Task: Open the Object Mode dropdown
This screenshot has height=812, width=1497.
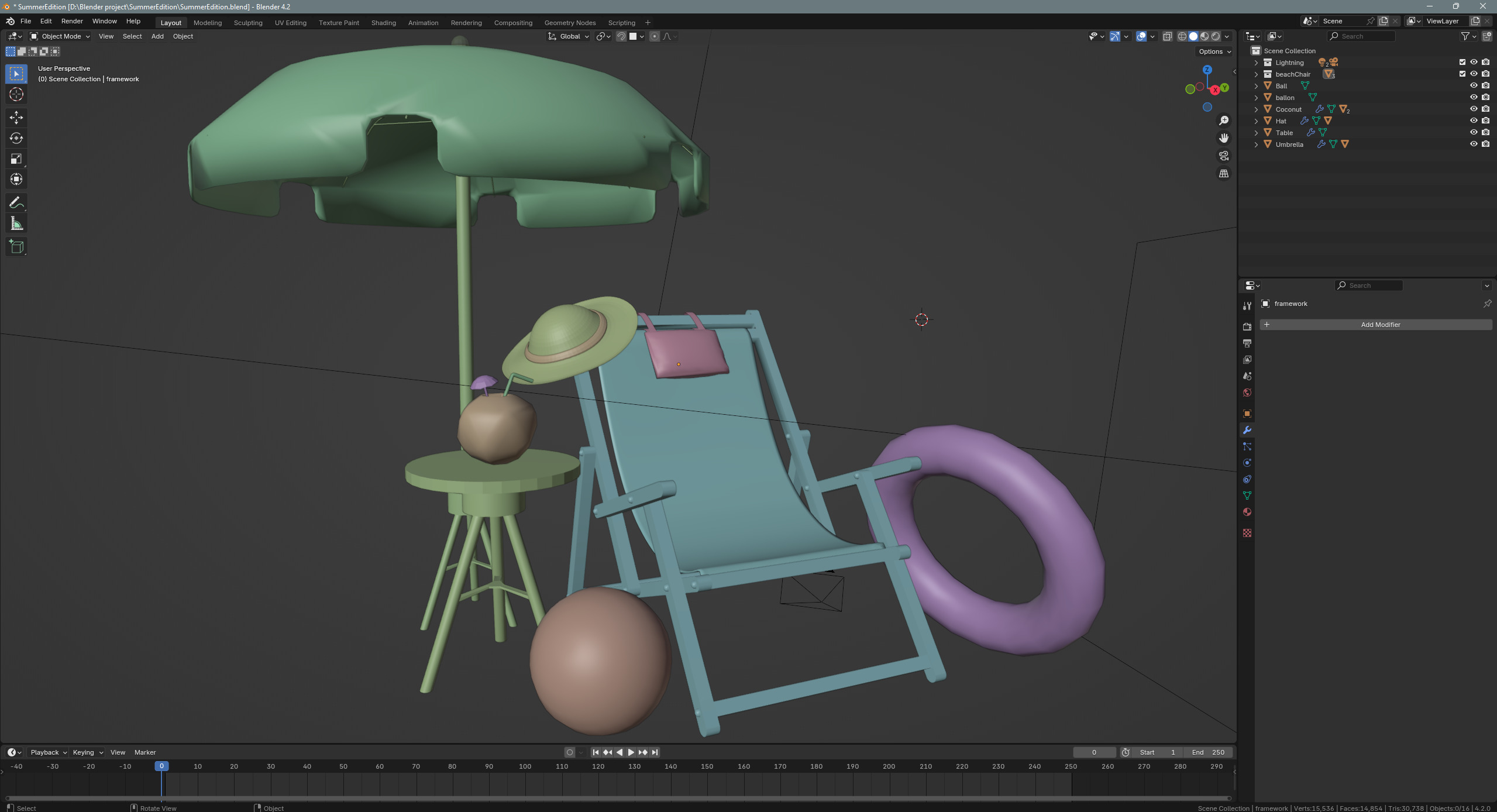Action: click(60, 36)
